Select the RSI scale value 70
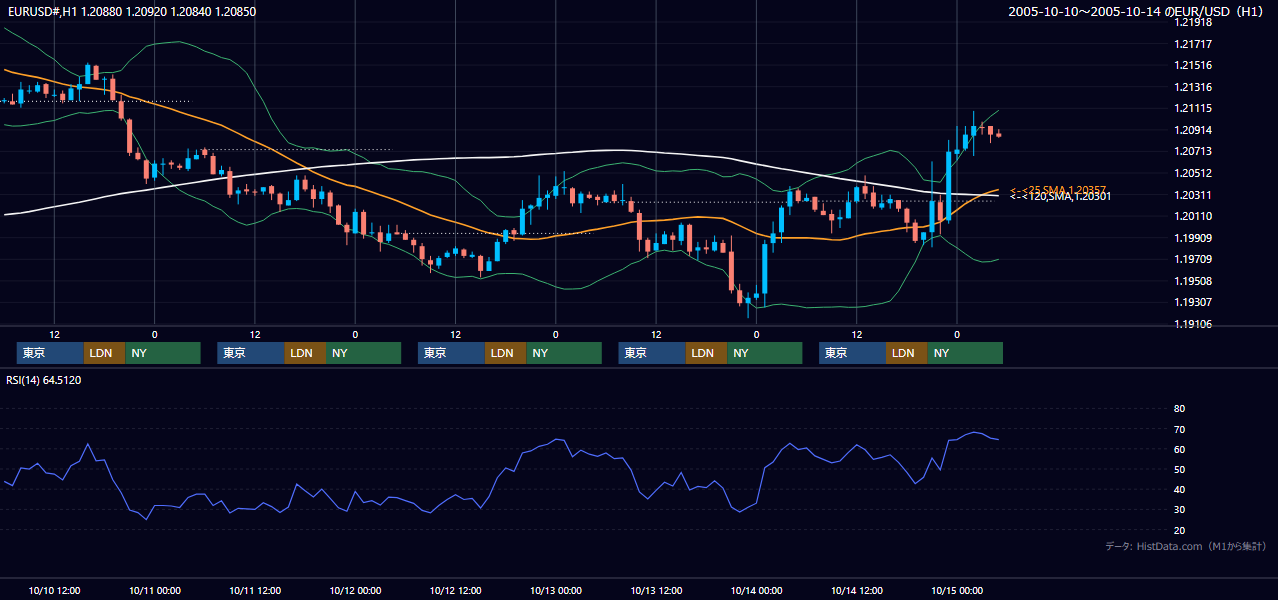 click(1179, 429)
